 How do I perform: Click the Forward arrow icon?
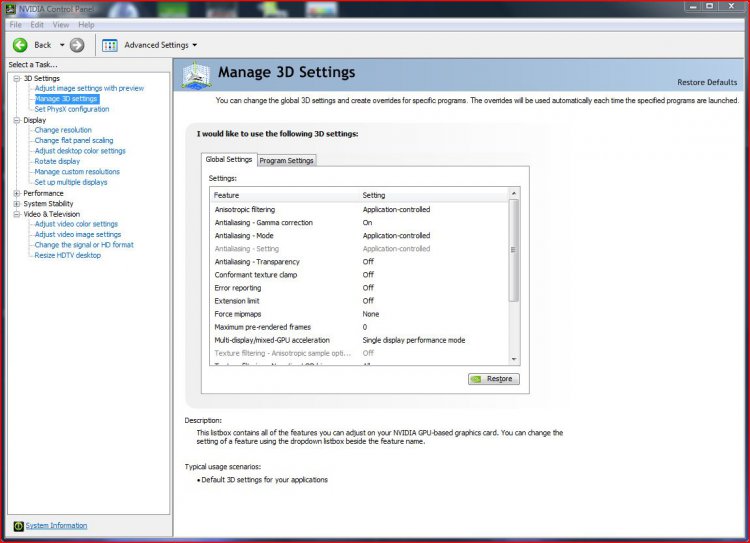tap(77, 45)
